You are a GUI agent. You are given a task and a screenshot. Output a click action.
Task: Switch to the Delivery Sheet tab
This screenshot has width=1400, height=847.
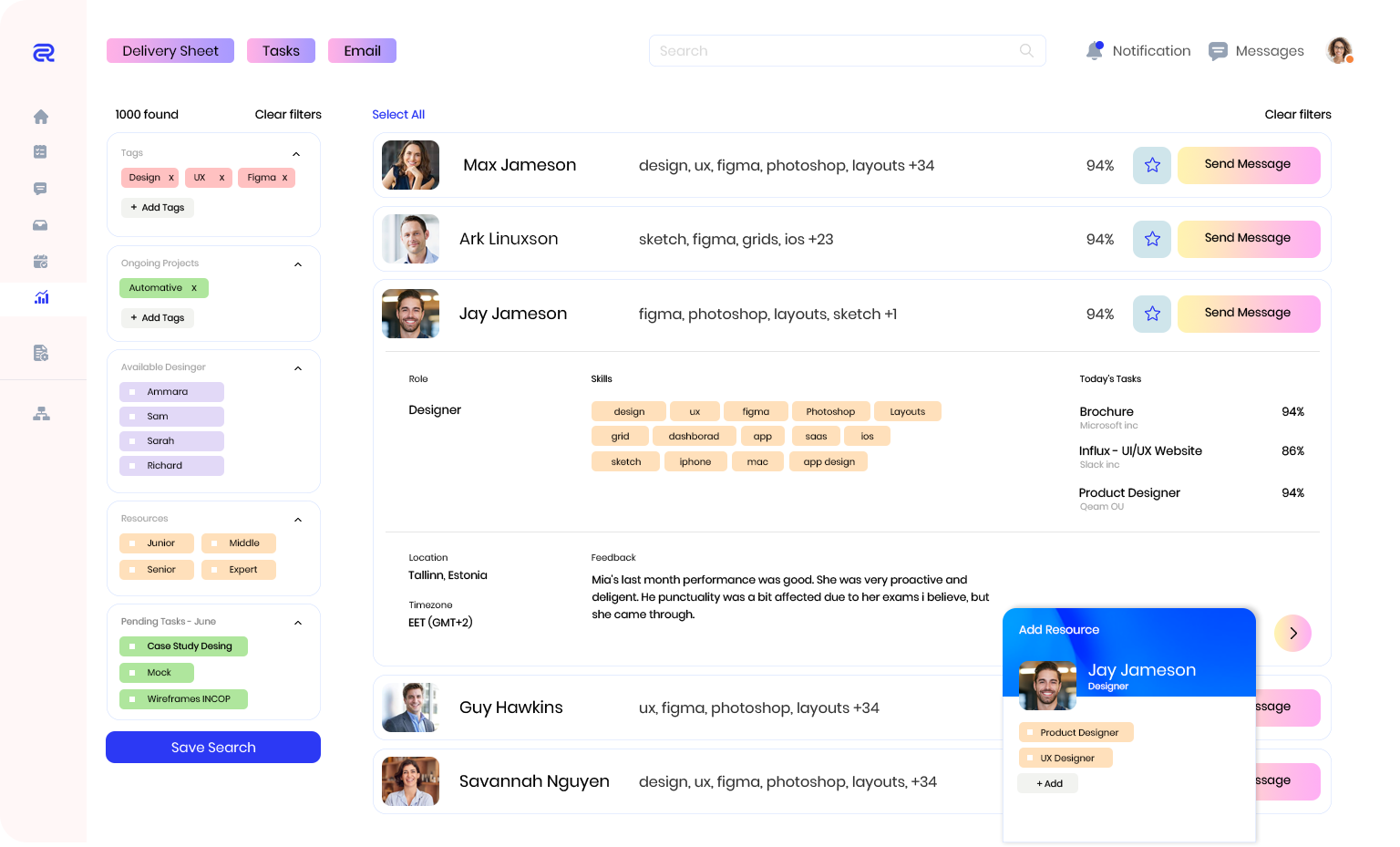tap(170, 51)
